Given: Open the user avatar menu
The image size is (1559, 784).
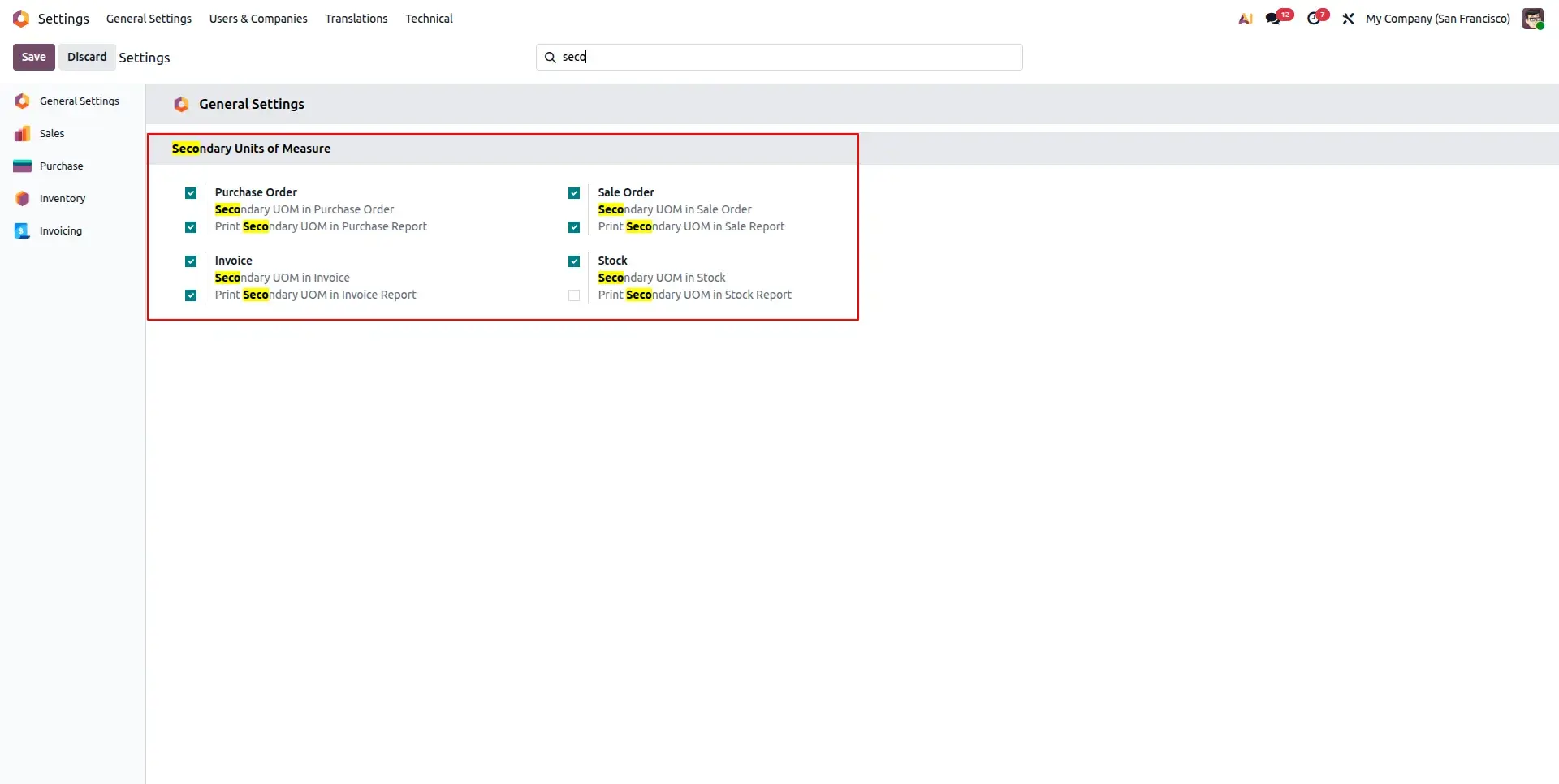Looking at the screenshot, I should (x=1533, y=19).
